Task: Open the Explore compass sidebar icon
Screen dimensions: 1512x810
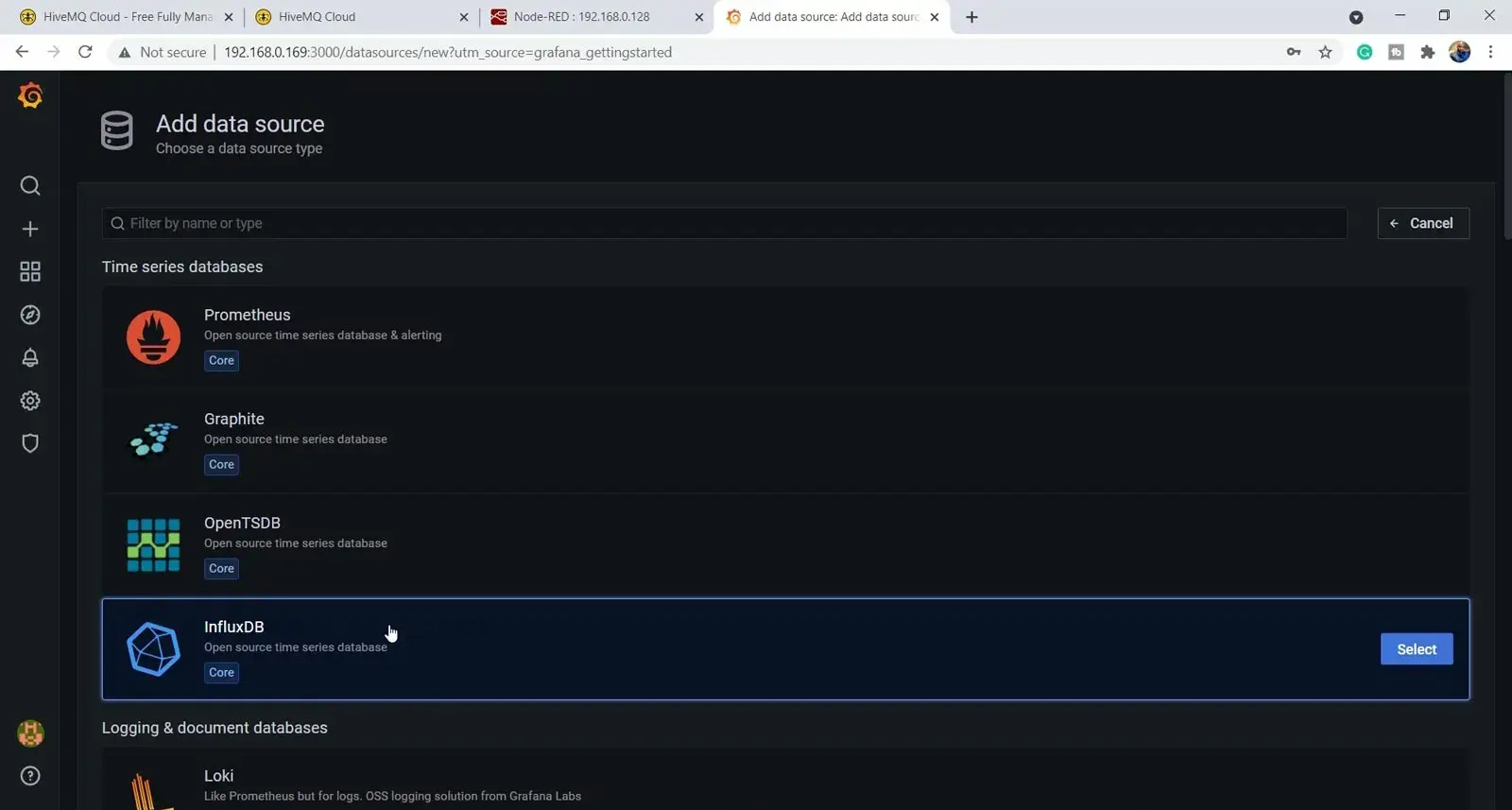Action: 30,315
